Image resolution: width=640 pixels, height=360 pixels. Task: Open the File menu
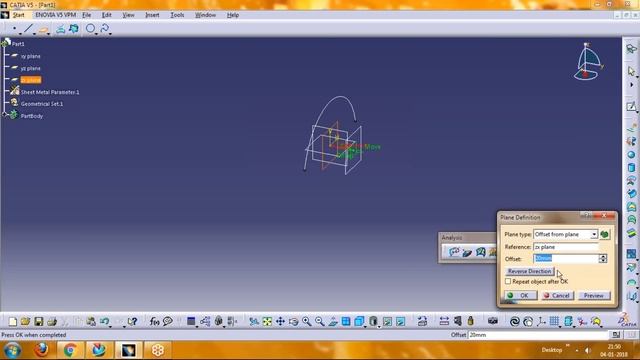87,15
